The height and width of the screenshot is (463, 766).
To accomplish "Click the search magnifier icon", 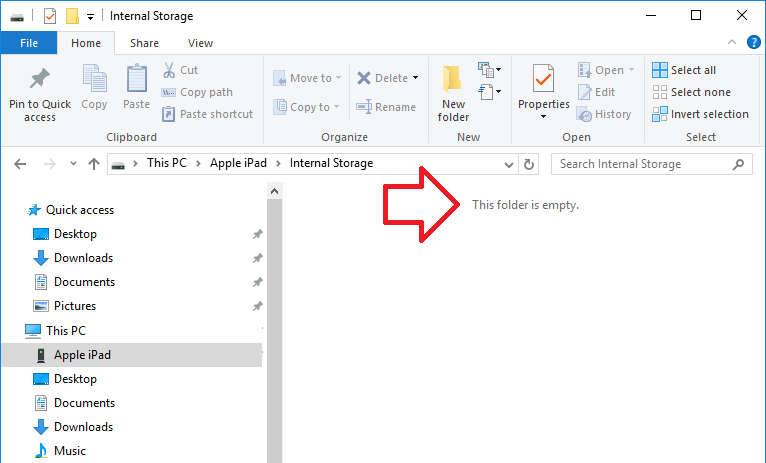I will (x=738, y=164).
